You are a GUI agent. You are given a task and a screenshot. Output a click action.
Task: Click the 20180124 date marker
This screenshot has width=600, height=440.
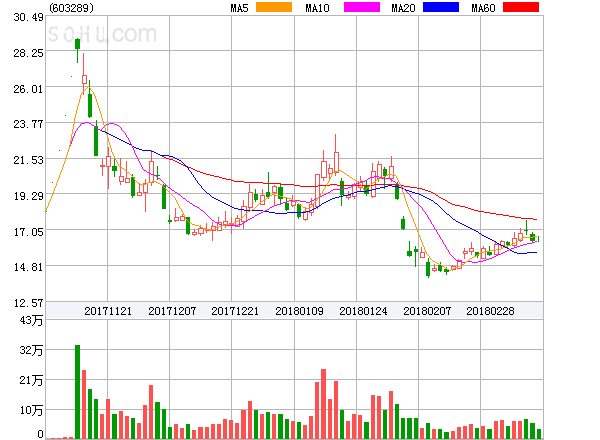pos(363,311)
